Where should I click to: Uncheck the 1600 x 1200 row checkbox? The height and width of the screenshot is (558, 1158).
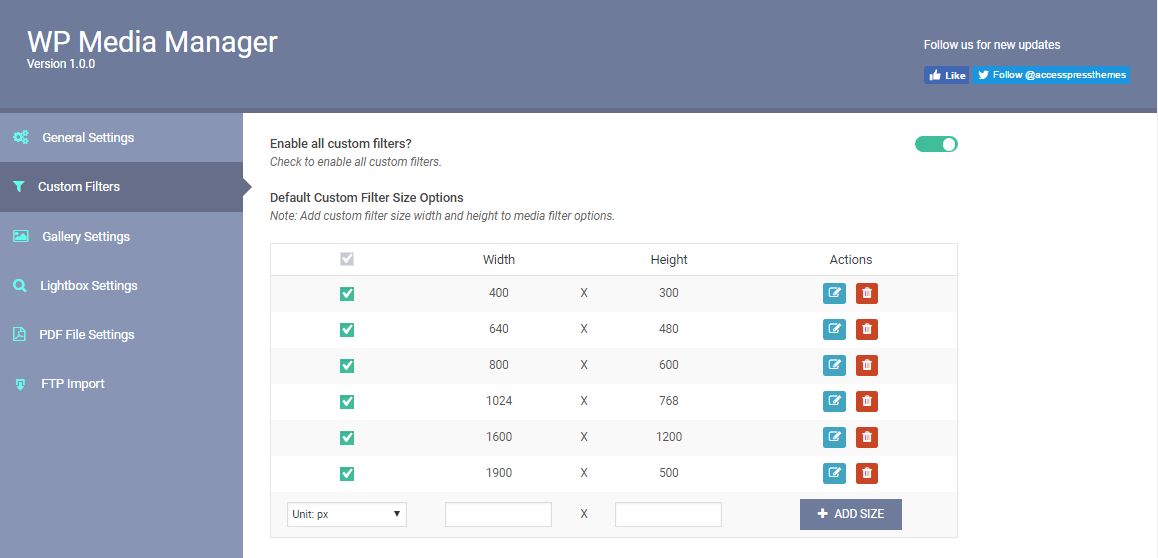coord(346,438)
